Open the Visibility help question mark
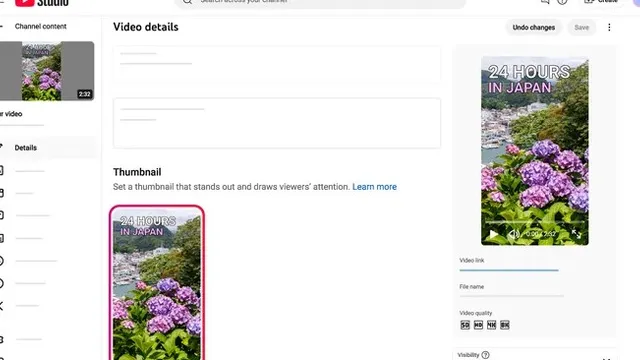Screen dimensions: 640x360 click(485, 355)
